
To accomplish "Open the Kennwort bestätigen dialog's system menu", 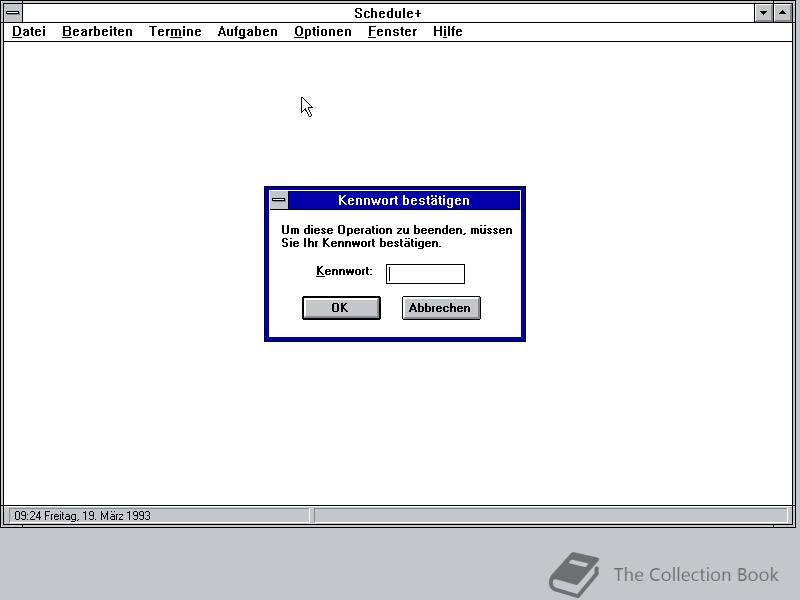I will [279, 200].
